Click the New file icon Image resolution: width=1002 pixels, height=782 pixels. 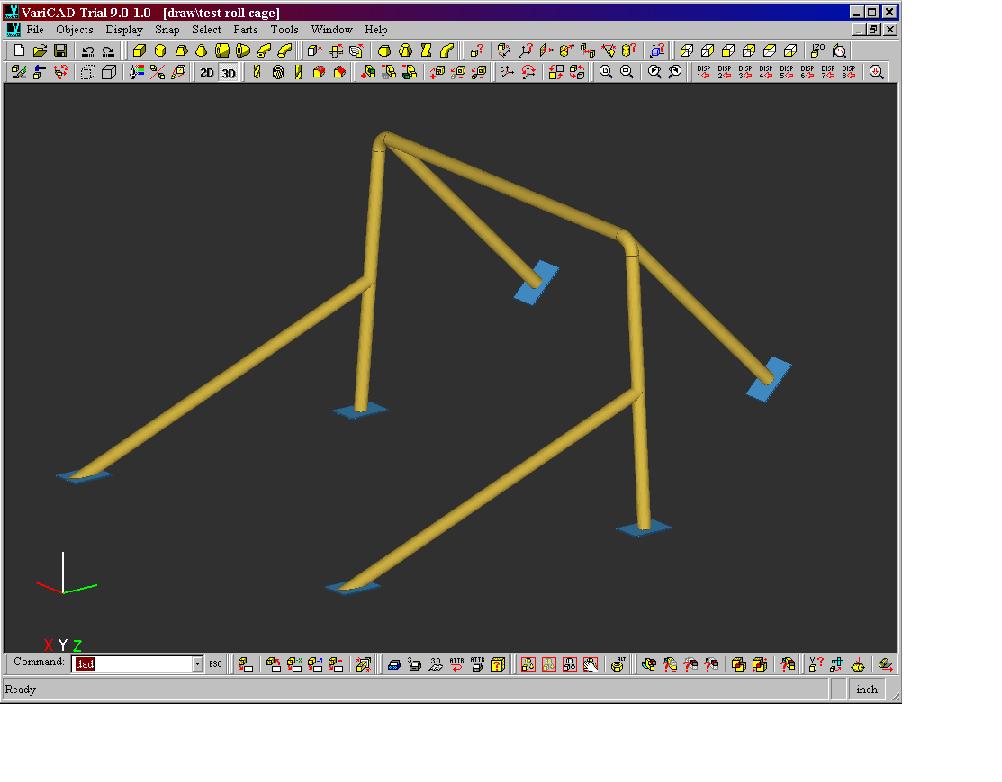[18, 50]
